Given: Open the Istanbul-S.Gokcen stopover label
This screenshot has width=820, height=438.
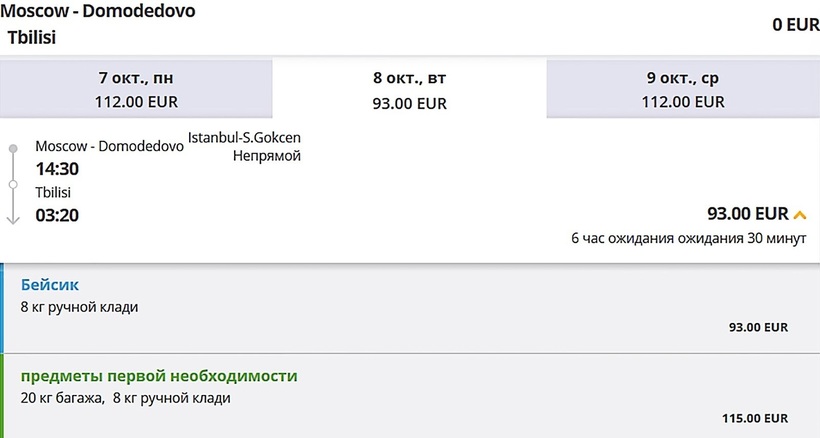Looking at the screenshot, I should [244, 137].
